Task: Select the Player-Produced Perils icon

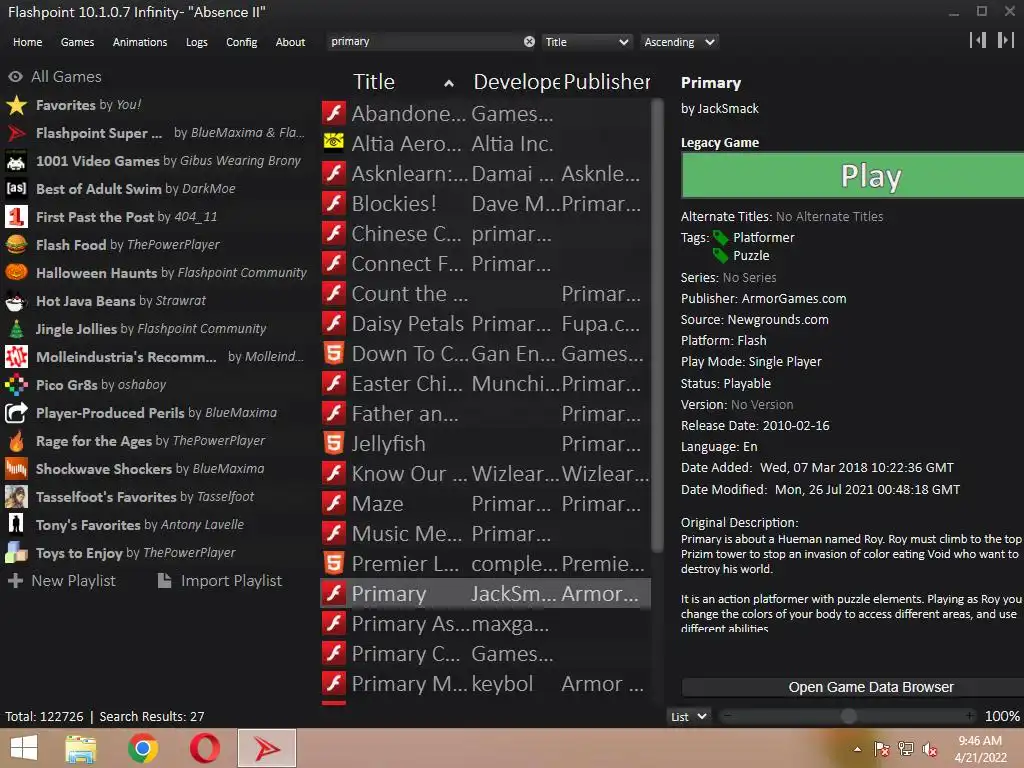Action: pyautogui.click(x=16, y=413)
